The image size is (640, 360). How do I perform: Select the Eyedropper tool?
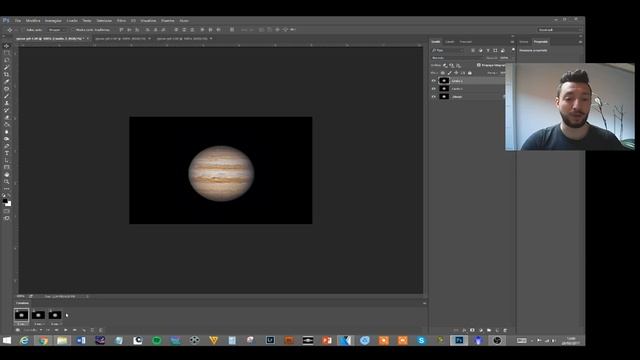click(x=7, y=82)
